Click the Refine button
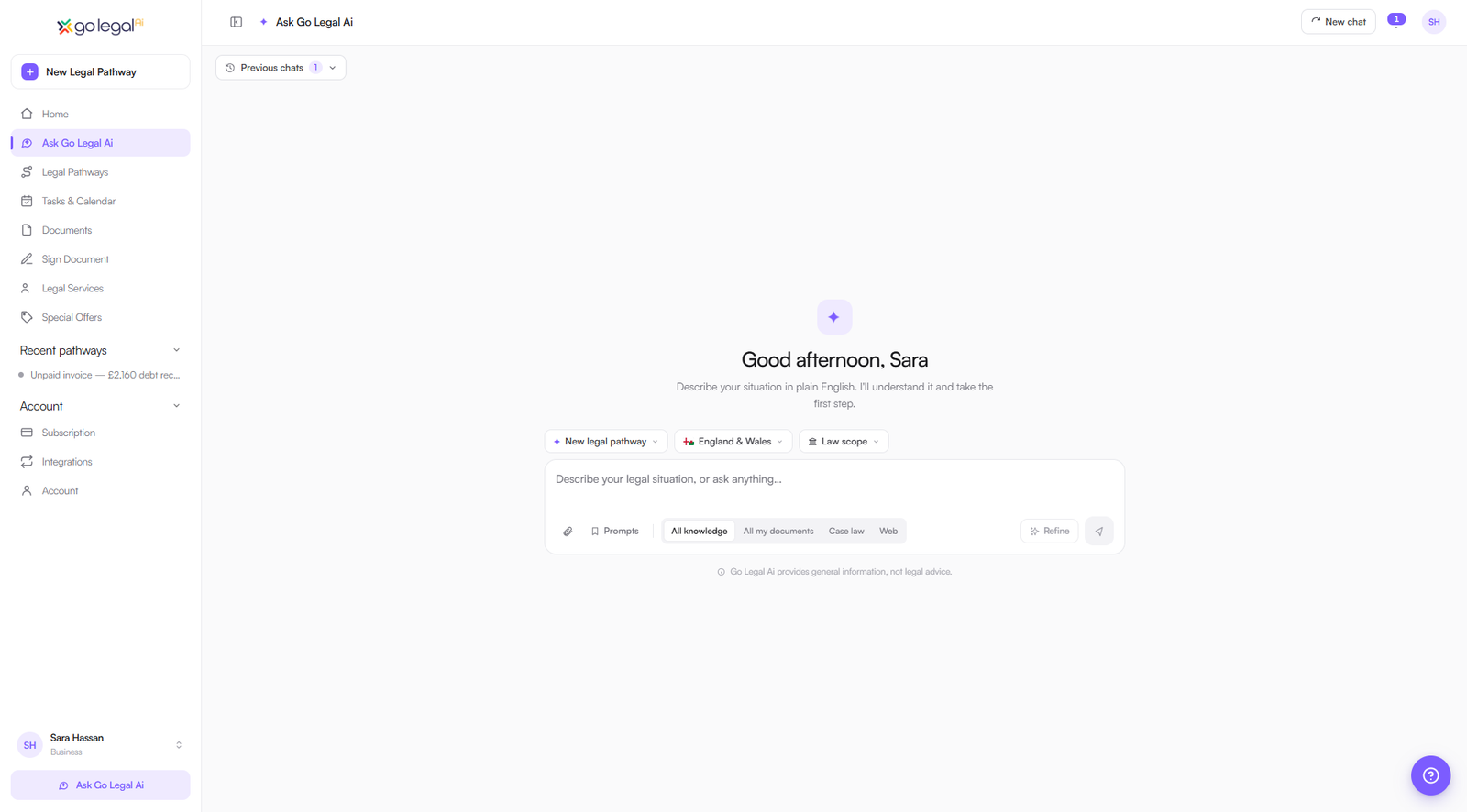The width and height of the screenshot is (1467, 812). click(x=1049, y=532)
